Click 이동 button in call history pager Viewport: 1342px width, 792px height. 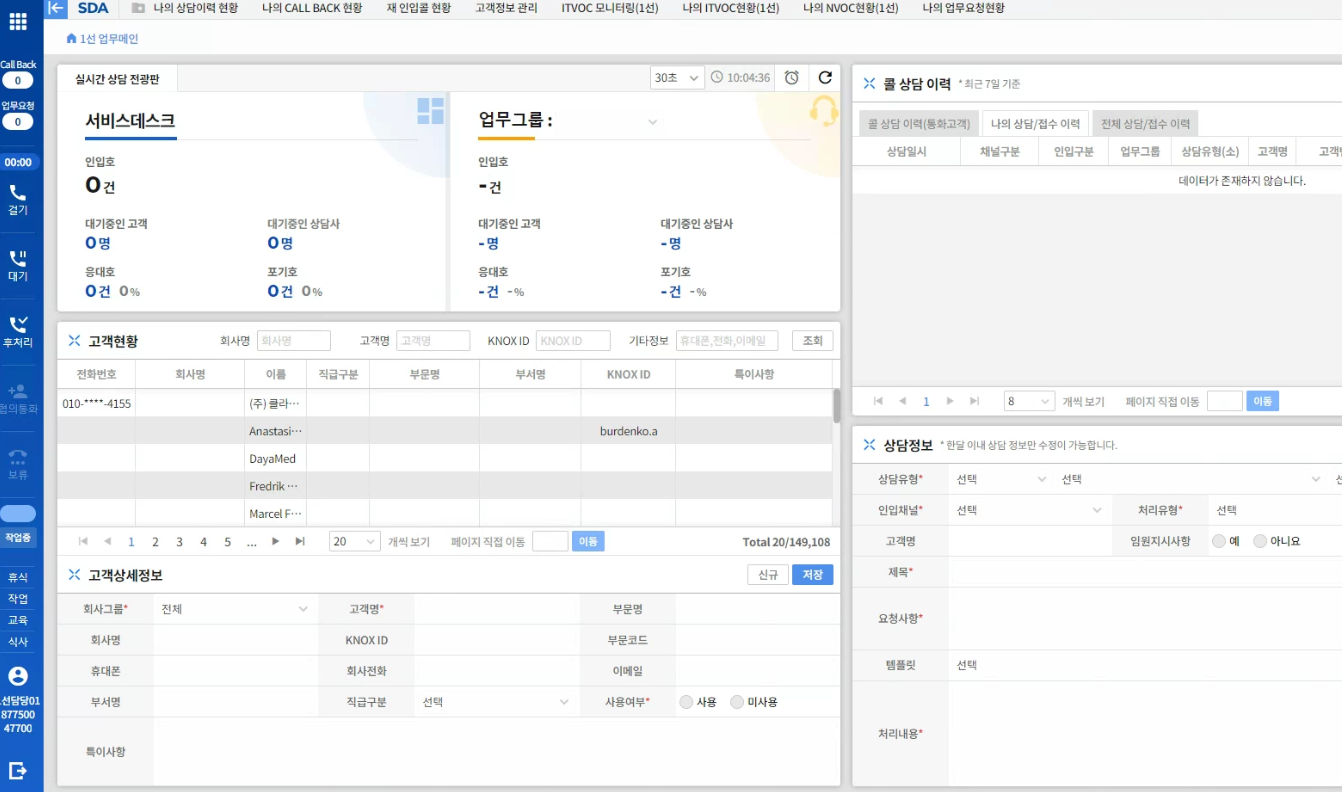(x=1263, y=401)
